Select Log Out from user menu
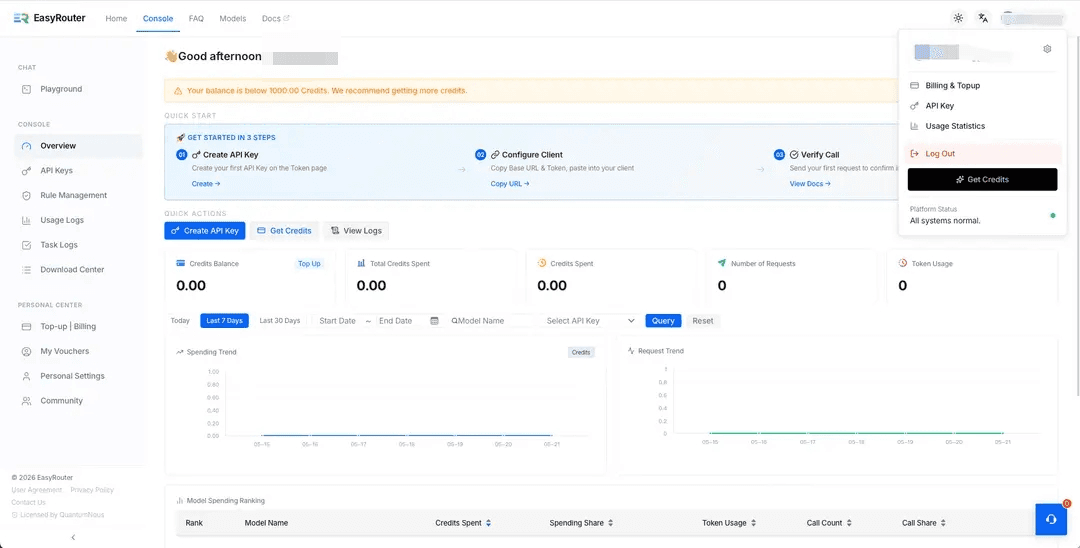 982,154
